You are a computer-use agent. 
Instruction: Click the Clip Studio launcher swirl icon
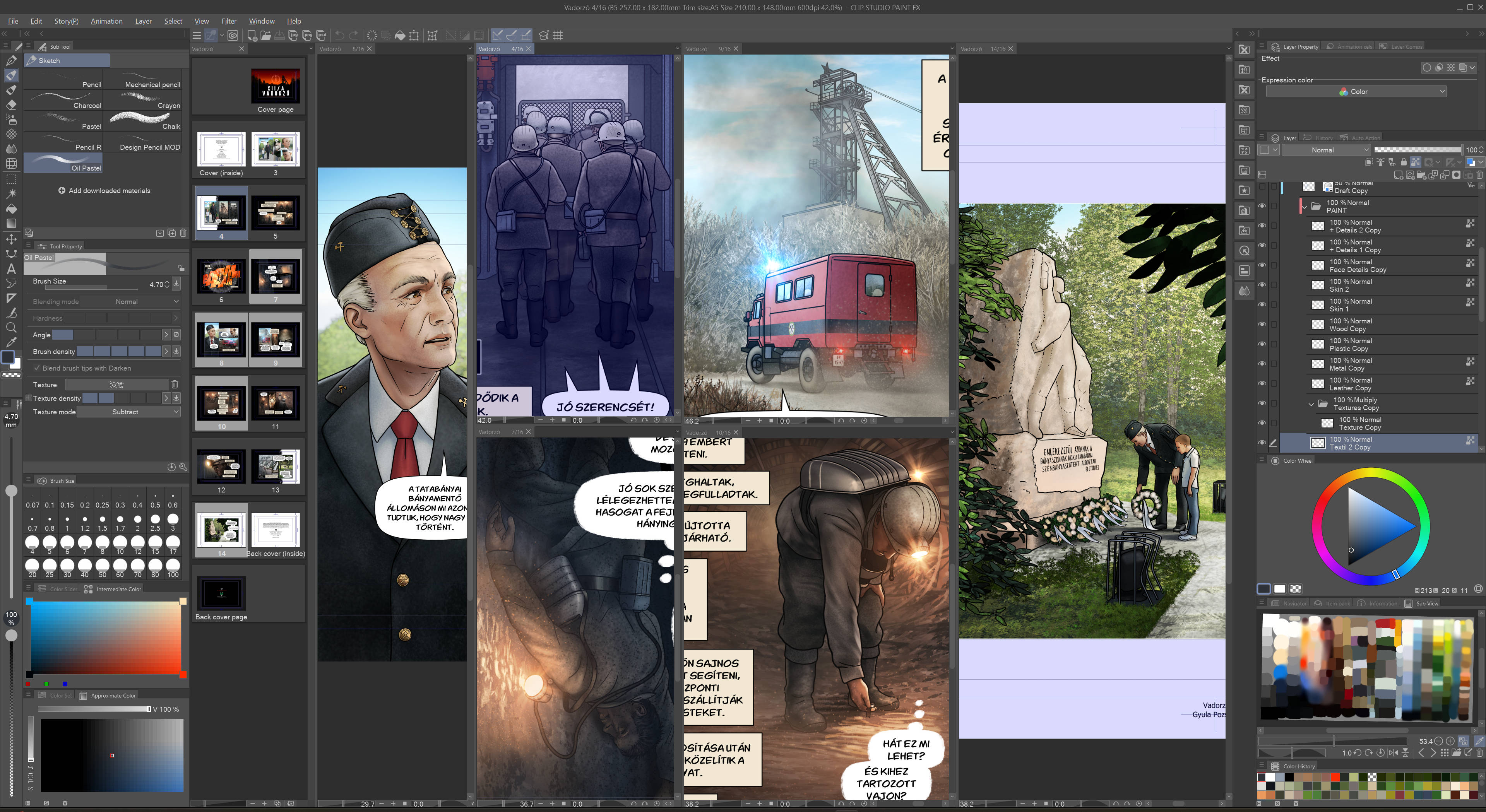[233, 35]
